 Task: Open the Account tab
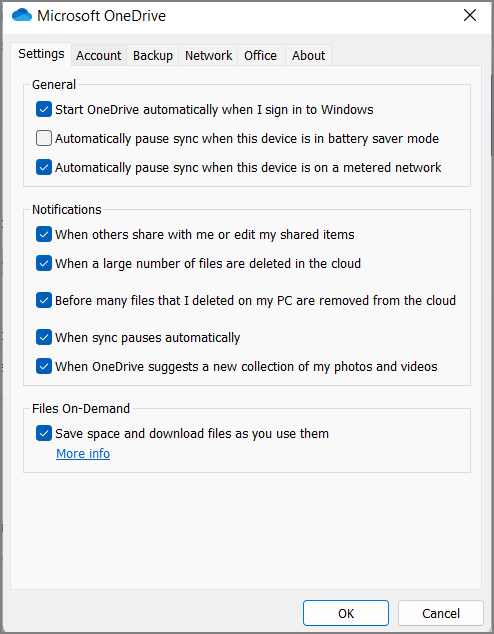[x=99, y=55]
